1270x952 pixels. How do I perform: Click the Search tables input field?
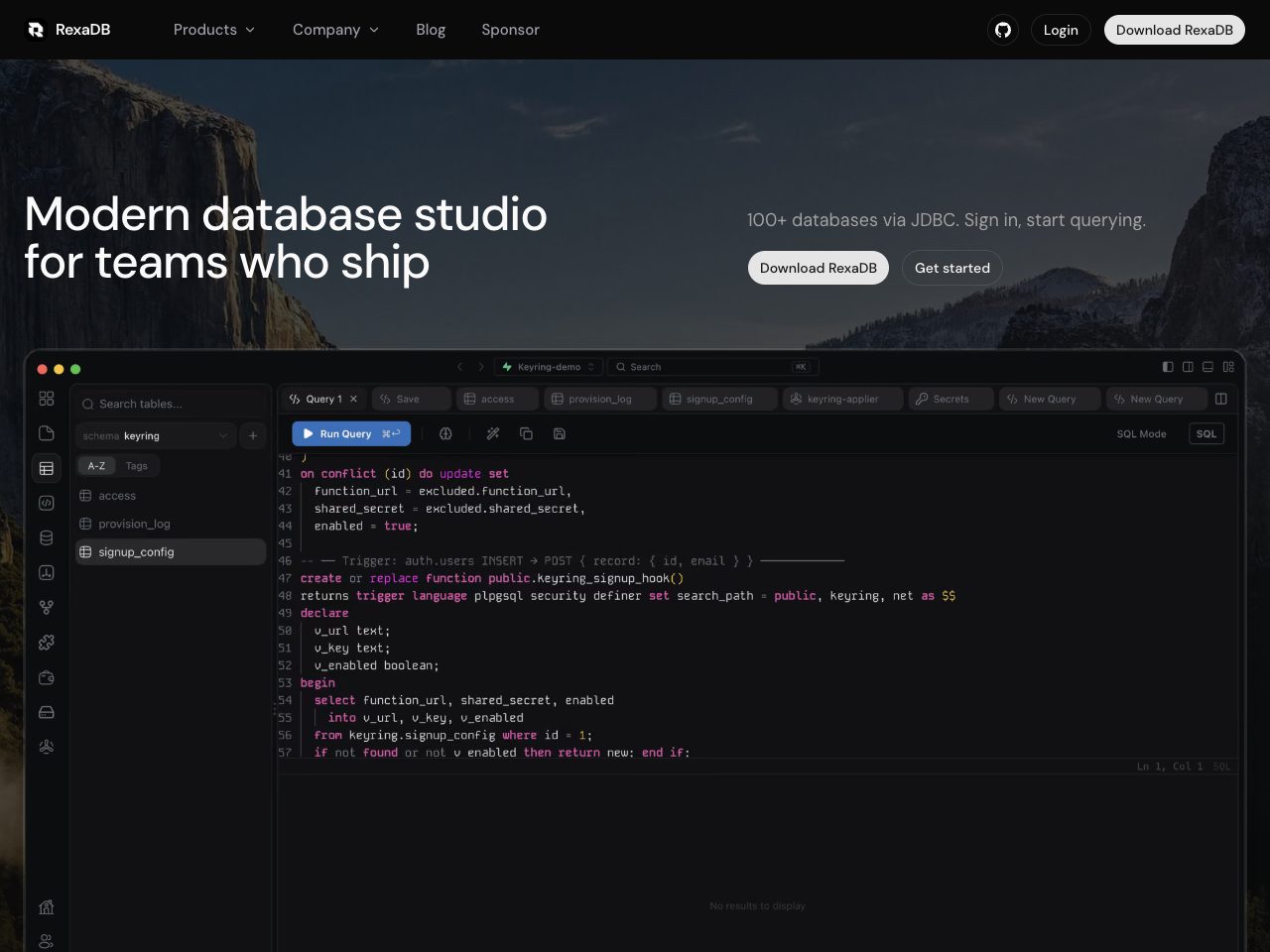pos(171,404)
